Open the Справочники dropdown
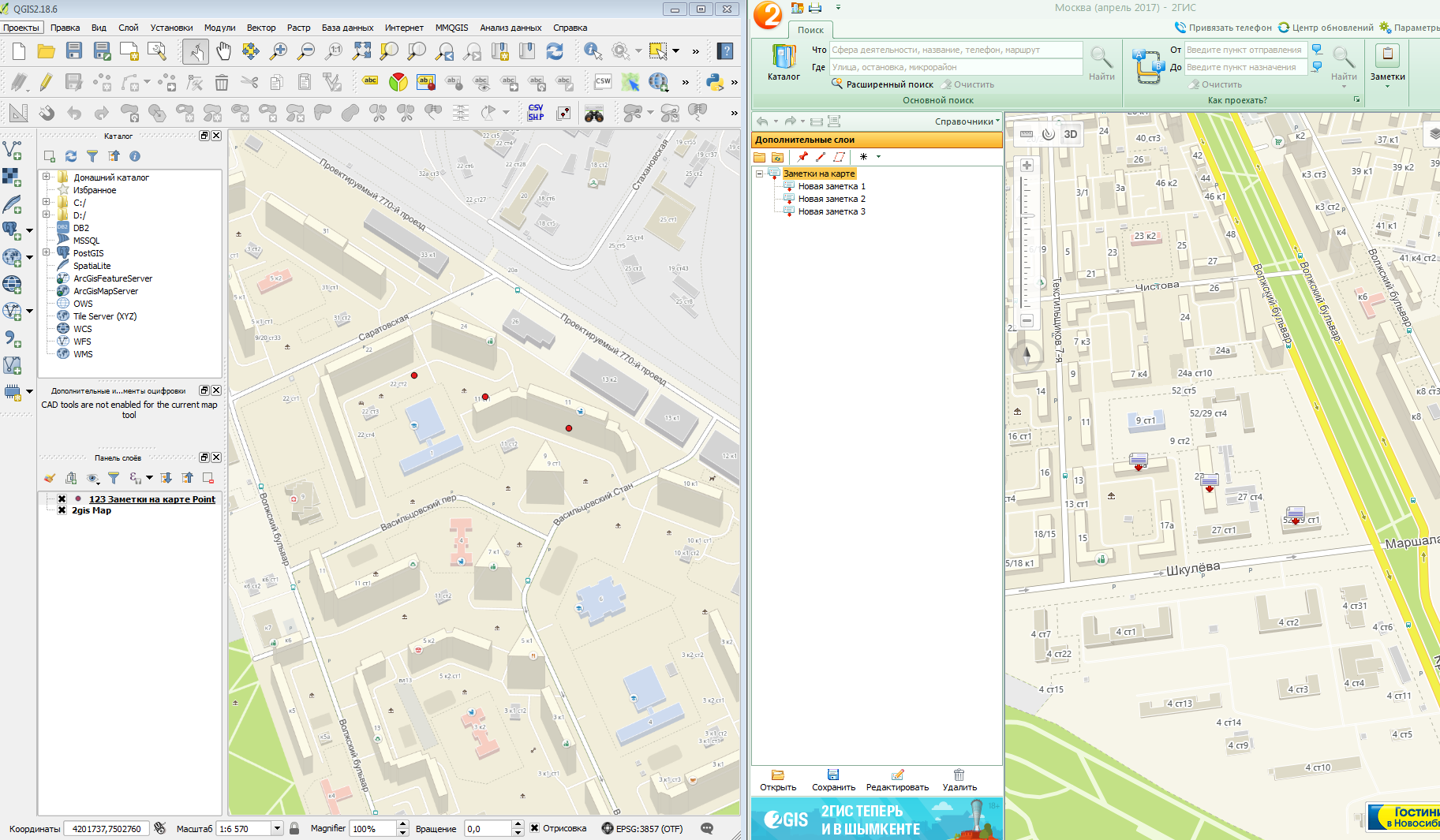Image resolution: width=1440 pixels, height=840 pixels. pos(967,121)
